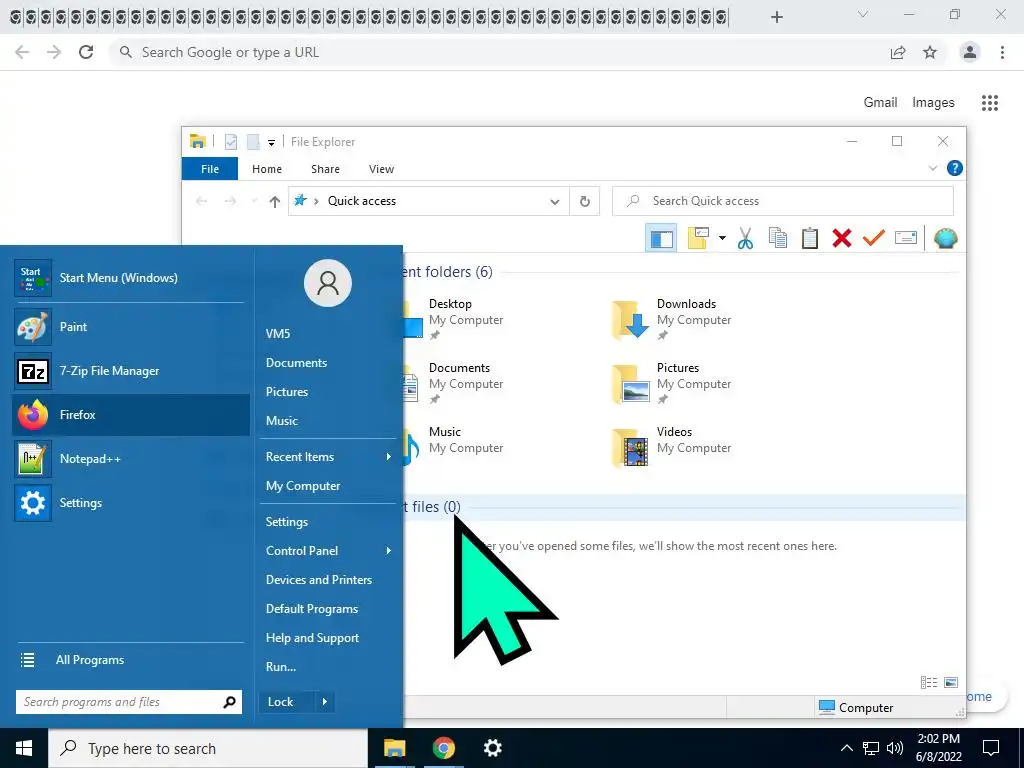Switch to the Share ribbon tab
This screenshot has height=768, width=1024.
click(x=325, y=169)
